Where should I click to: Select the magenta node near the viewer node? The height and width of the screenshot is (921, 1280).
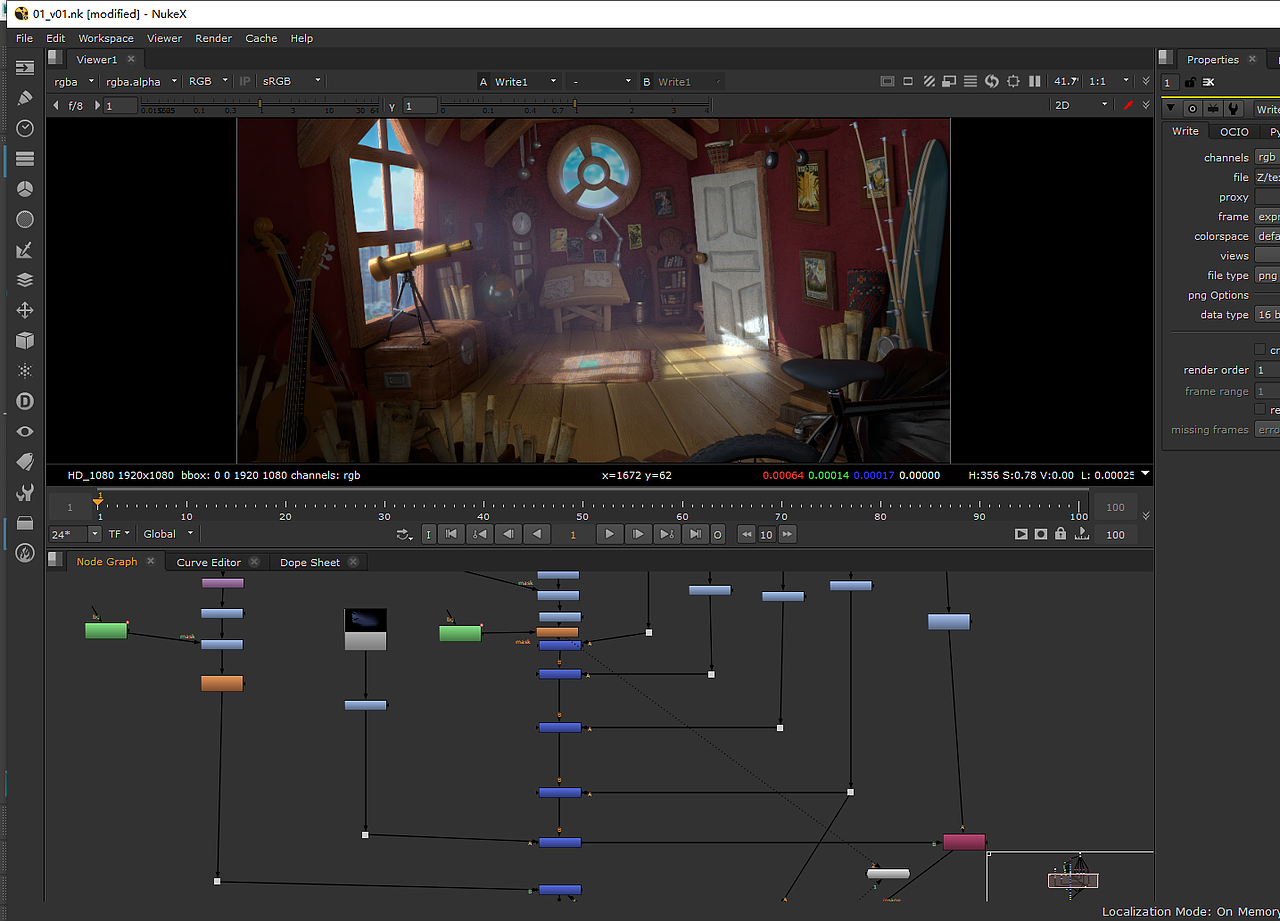964,842
